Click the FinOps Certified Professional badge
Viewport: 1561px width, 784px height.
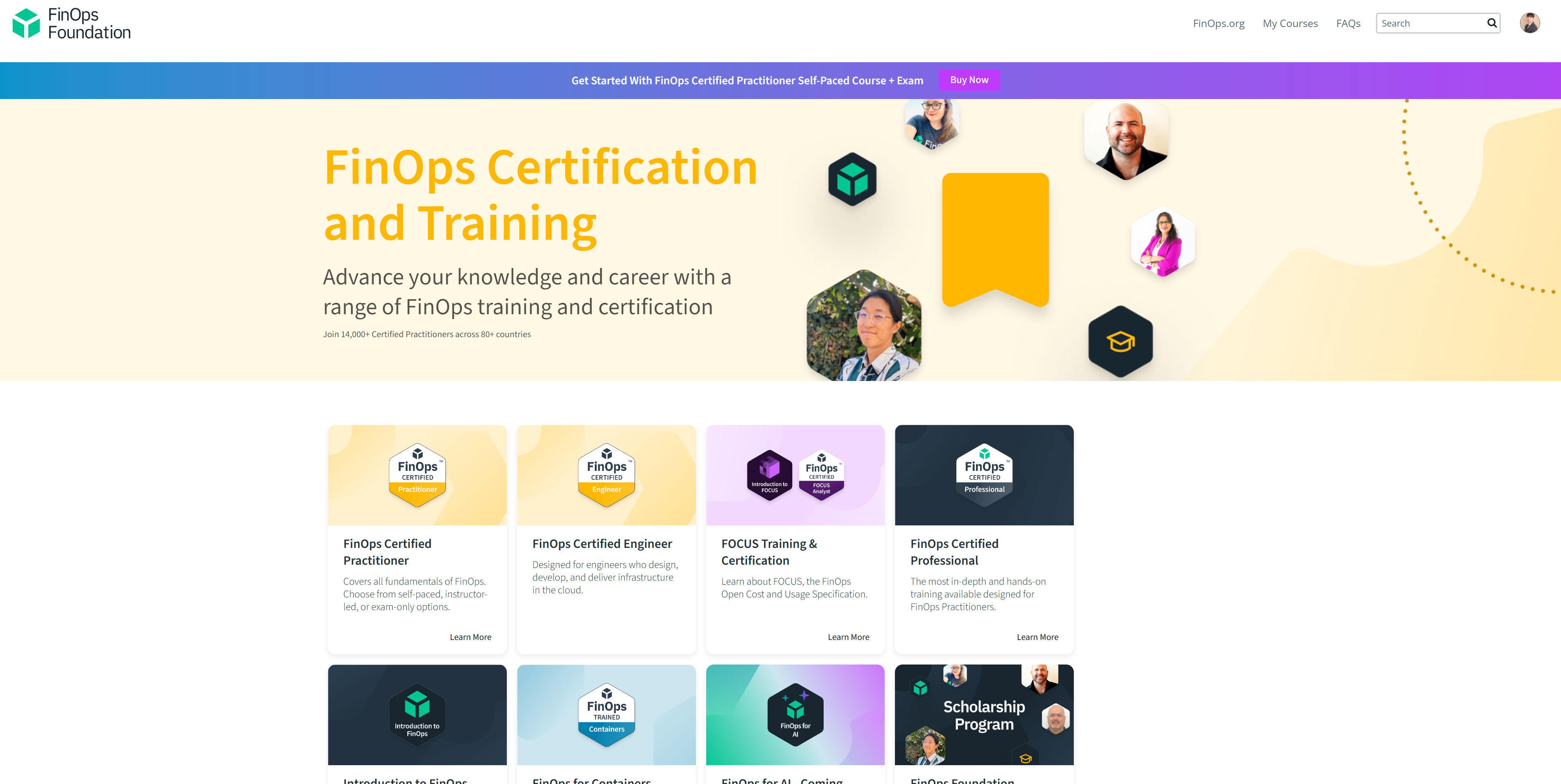(x=983, y=474)
